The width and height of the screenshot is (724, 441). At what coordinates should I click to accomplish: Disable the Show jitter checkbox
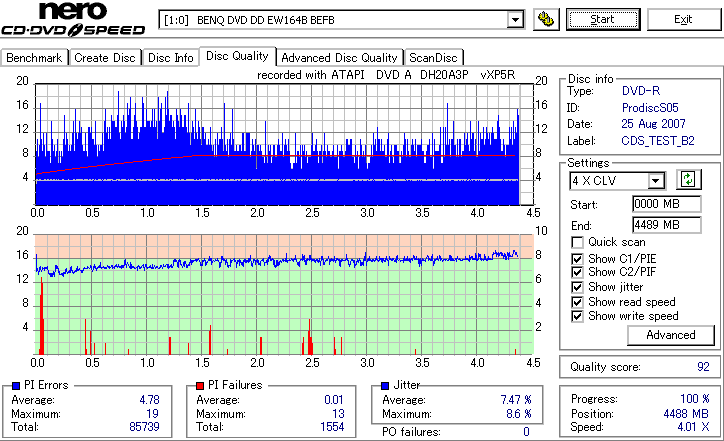577,287
